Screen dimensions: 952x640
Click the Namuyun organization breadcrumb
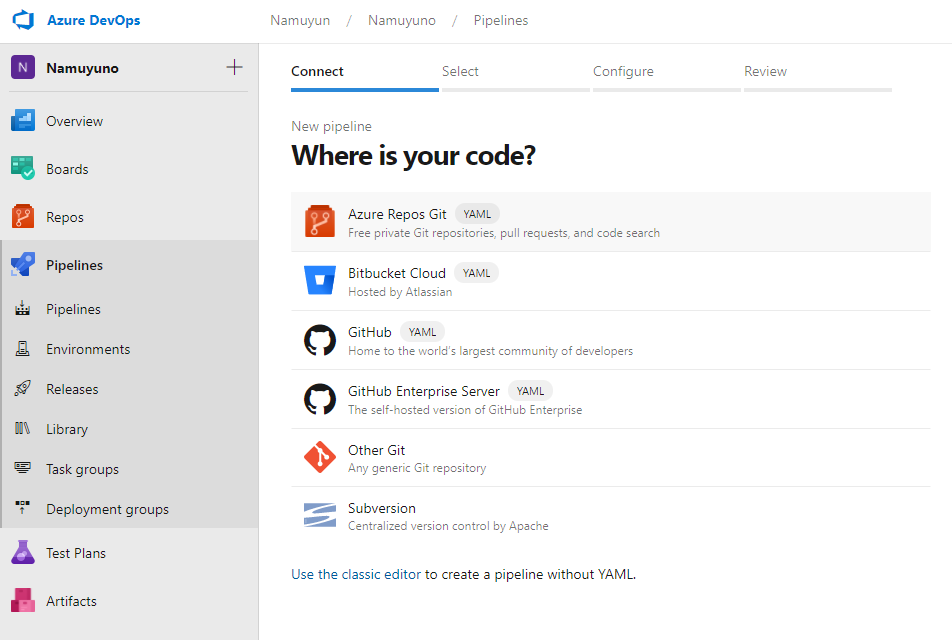pyautogui.click(x=300, y=20)
